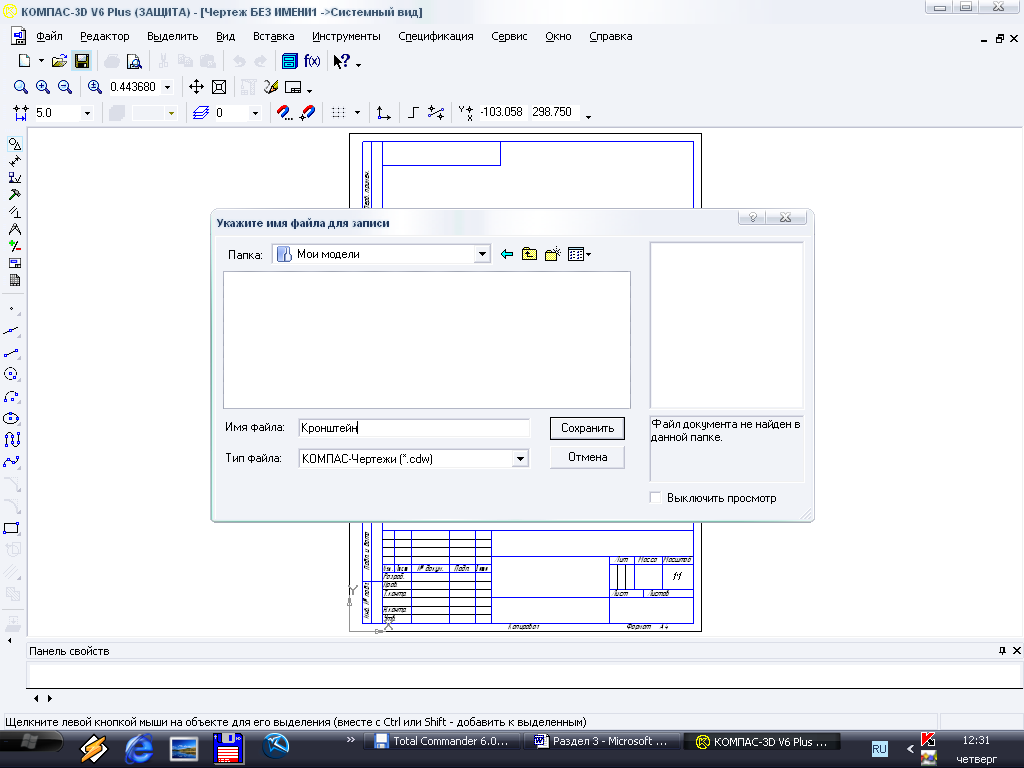The image size is (1024, 768).
Task: Open the Инструменты menu
Action: 346,36
